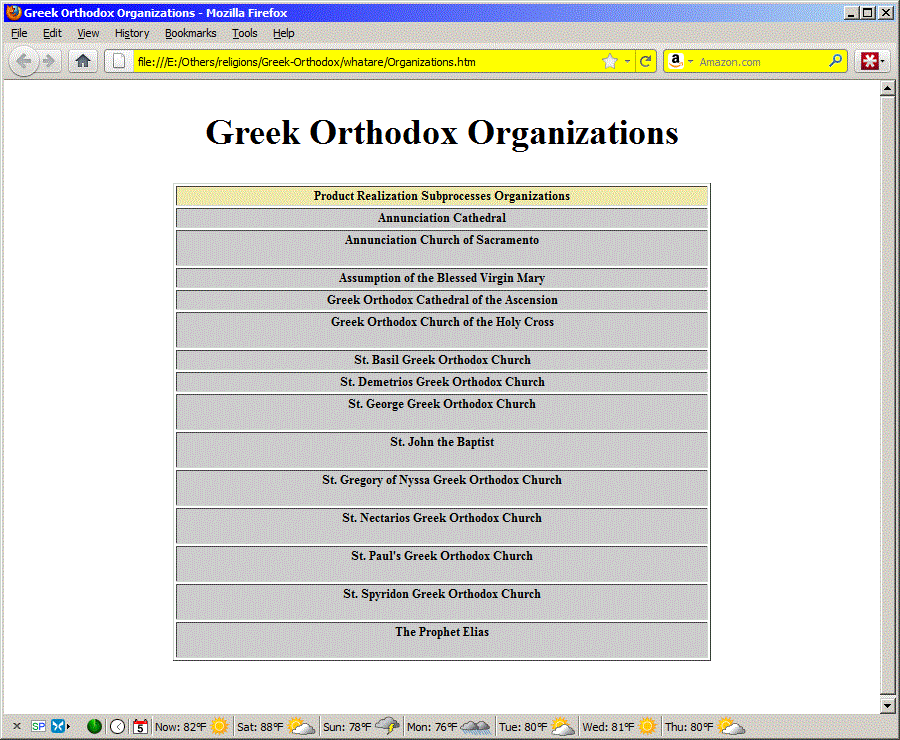
Task: Click the sun icon beside Now: 82°F
Action: coord(219,726)
